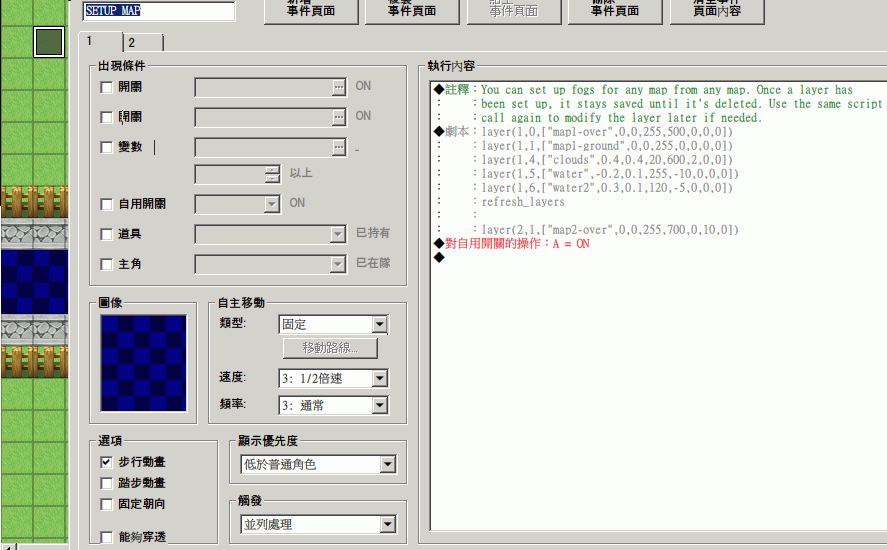Switch to event page tab 1
Image resolution: width=887 pixels, height=550 pixels.
click(x=102, y=41)
